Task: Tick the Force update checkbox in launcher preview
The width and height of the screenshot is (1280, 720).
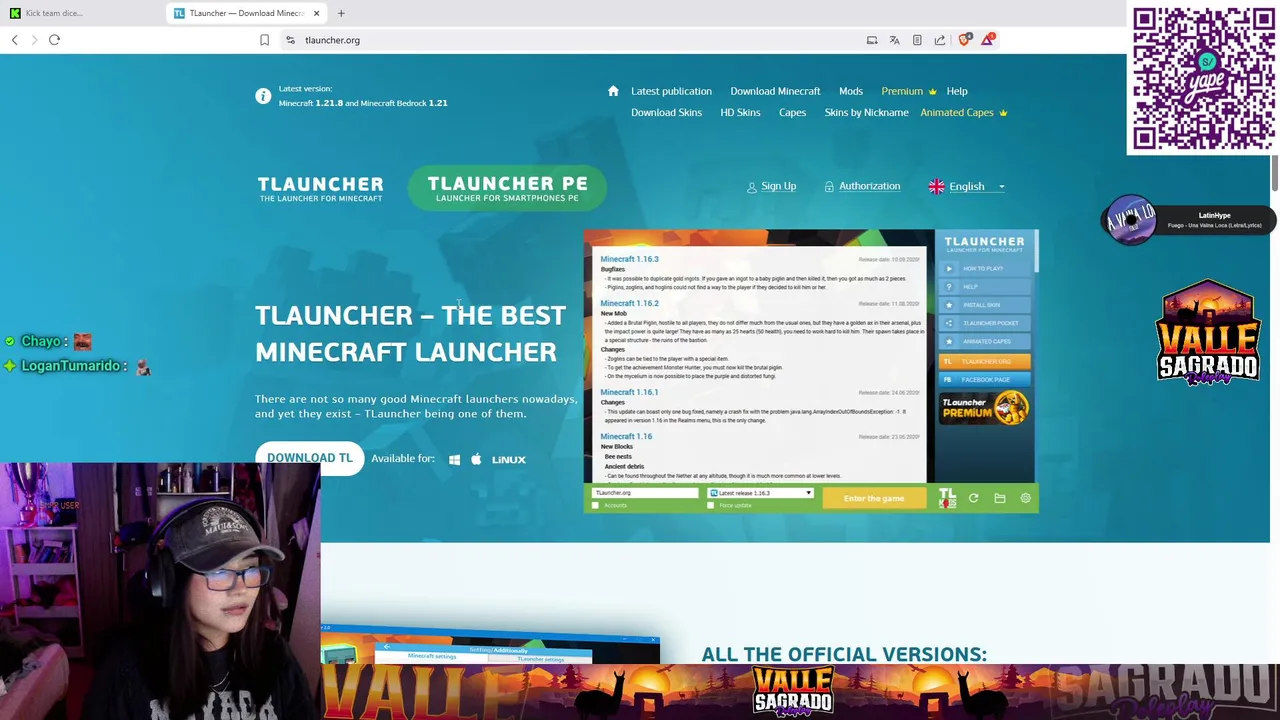Action: click(x=711, y=506)
